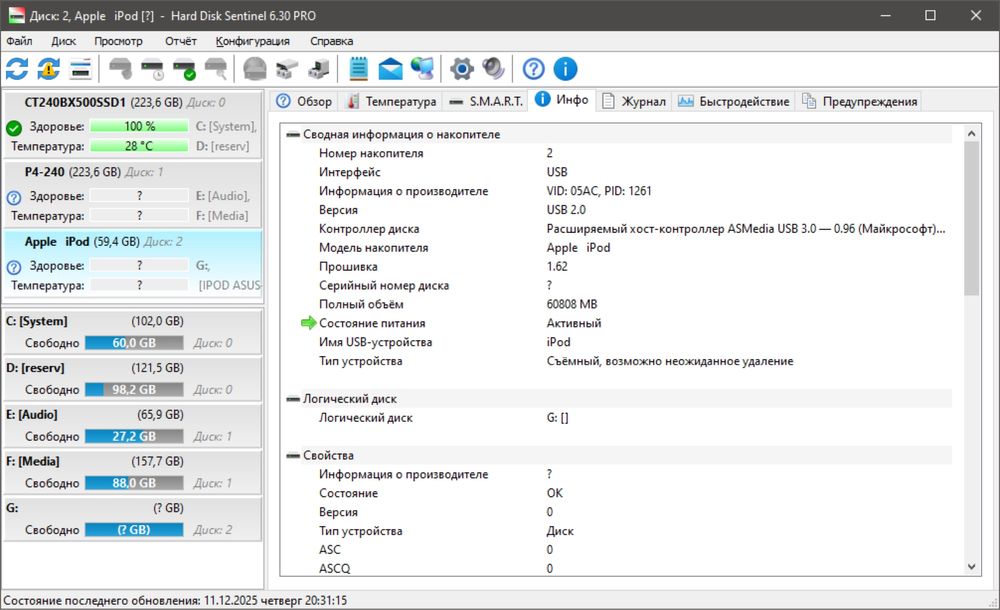
Task: Click unknown health icon for Apple iPod disk
Action: [x=14, y=267]
